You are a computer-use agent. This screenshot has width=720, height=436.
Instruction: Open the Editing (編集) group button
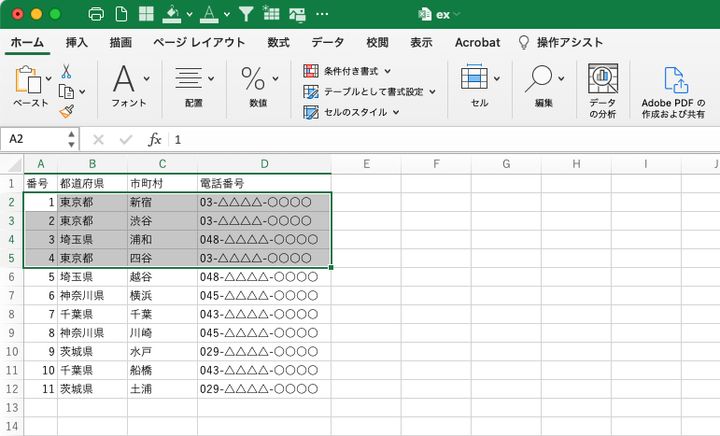click(x=544, y=85)
